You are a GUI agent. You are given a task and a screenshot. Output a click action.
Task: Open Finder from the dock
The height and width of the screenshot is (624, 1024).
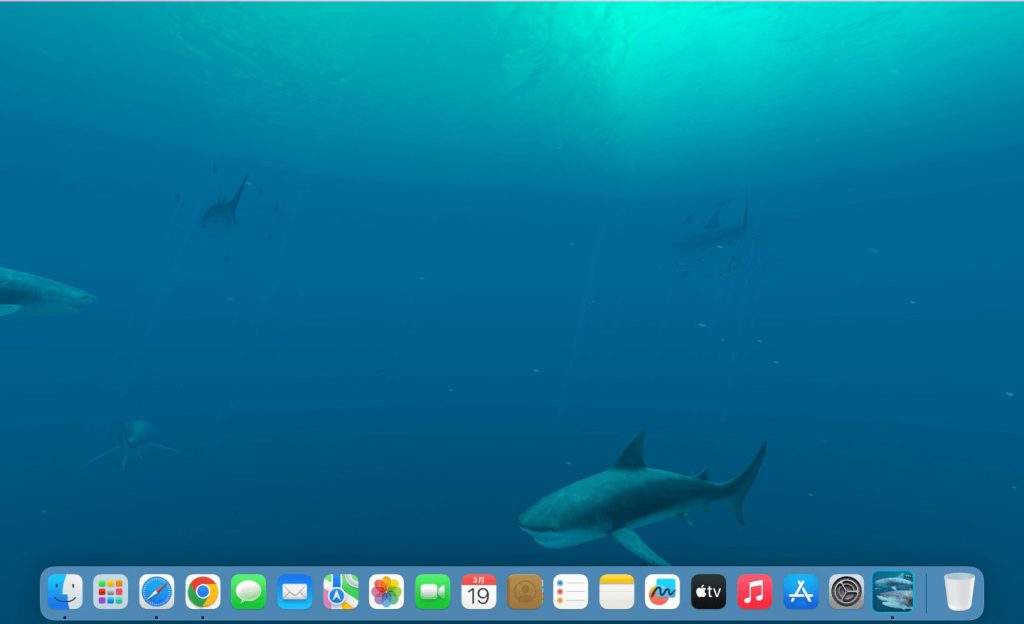[65, 592]
